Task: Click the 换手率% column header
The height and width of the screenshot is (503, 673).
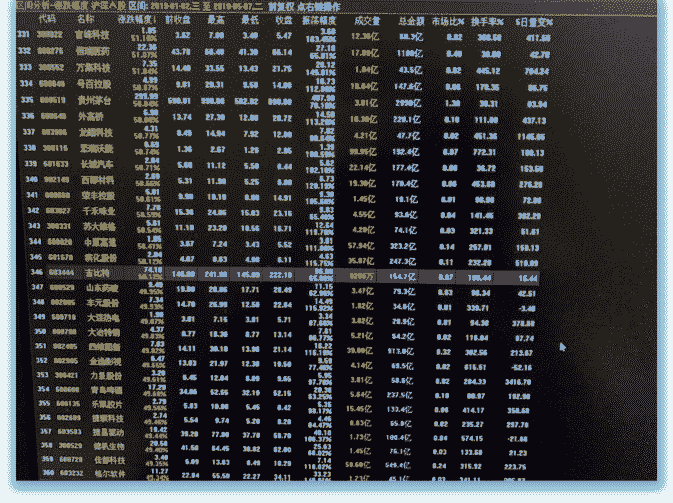Action: click(486, 21)
